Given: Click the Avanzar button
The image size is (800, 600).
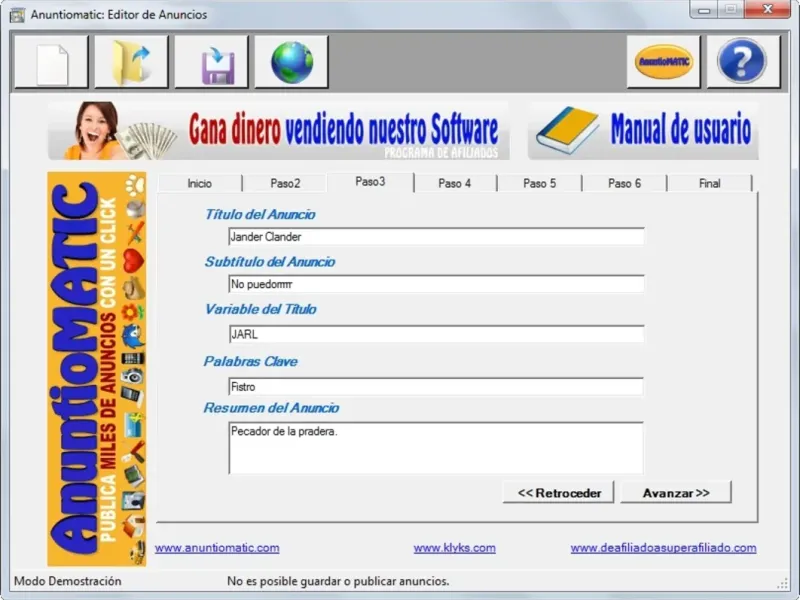Looking at the screenshot, I should tap(676, 493).
